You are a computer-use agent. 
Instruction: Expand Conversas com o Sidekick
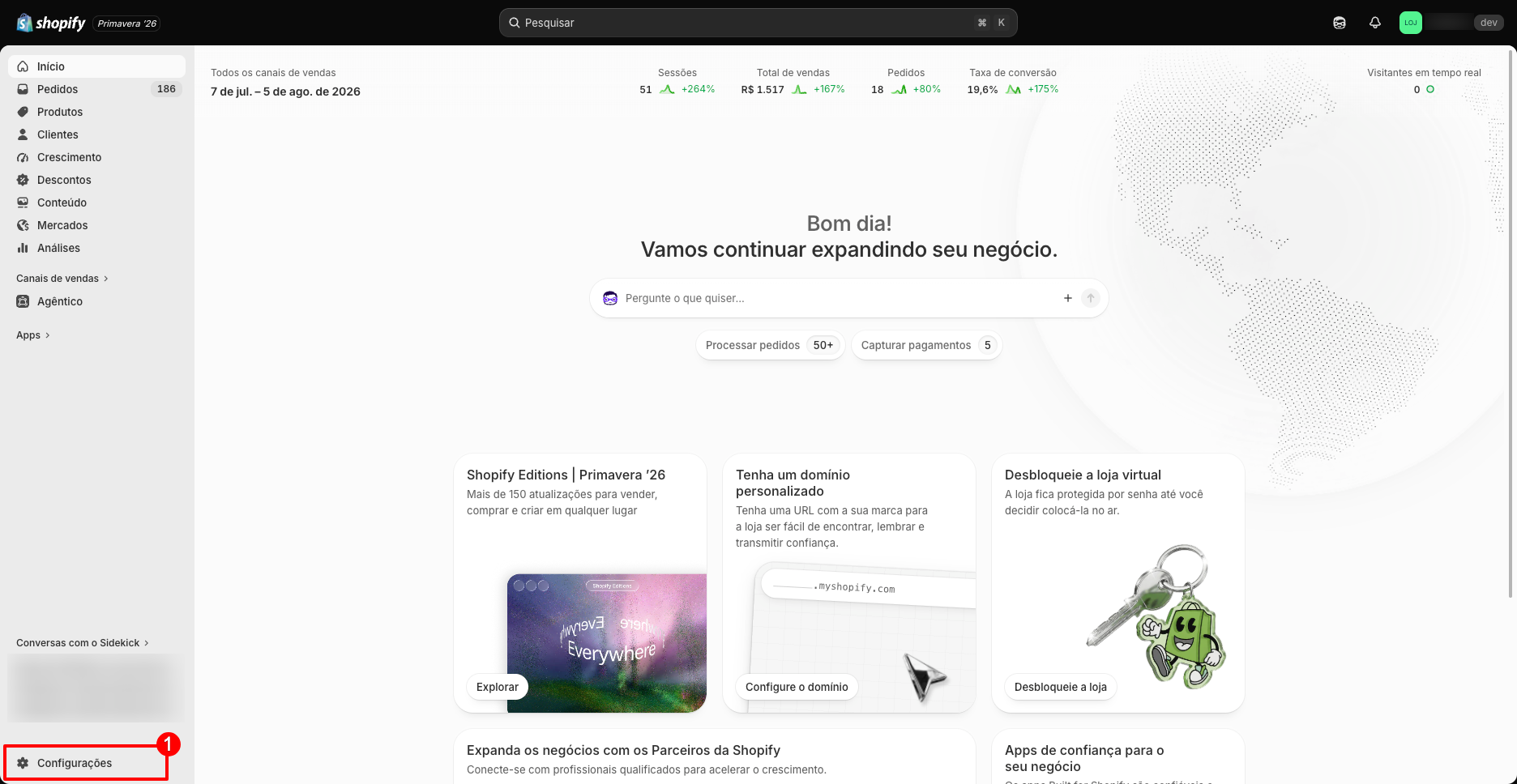83,643
